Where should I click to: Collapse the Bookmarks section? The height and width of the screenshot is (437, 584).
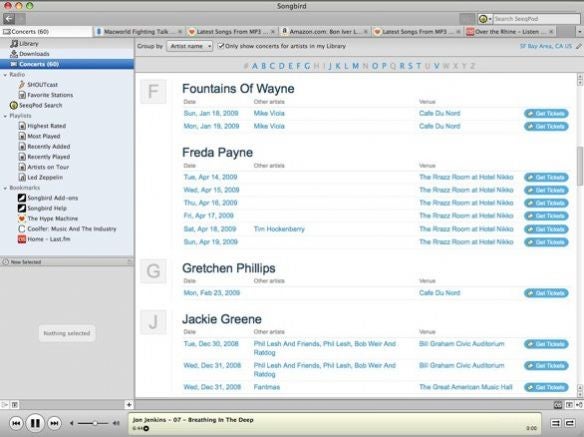point(5,188)
